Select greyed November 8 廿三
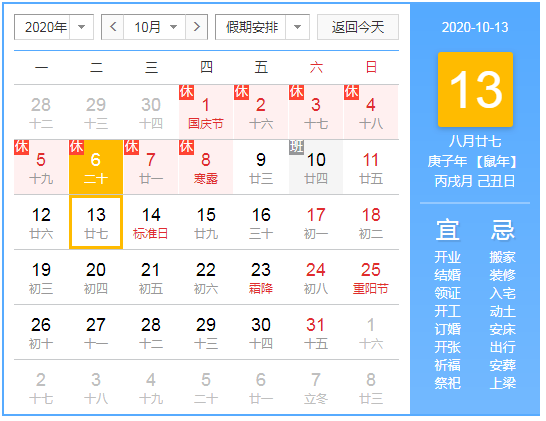 coord(371,388)
